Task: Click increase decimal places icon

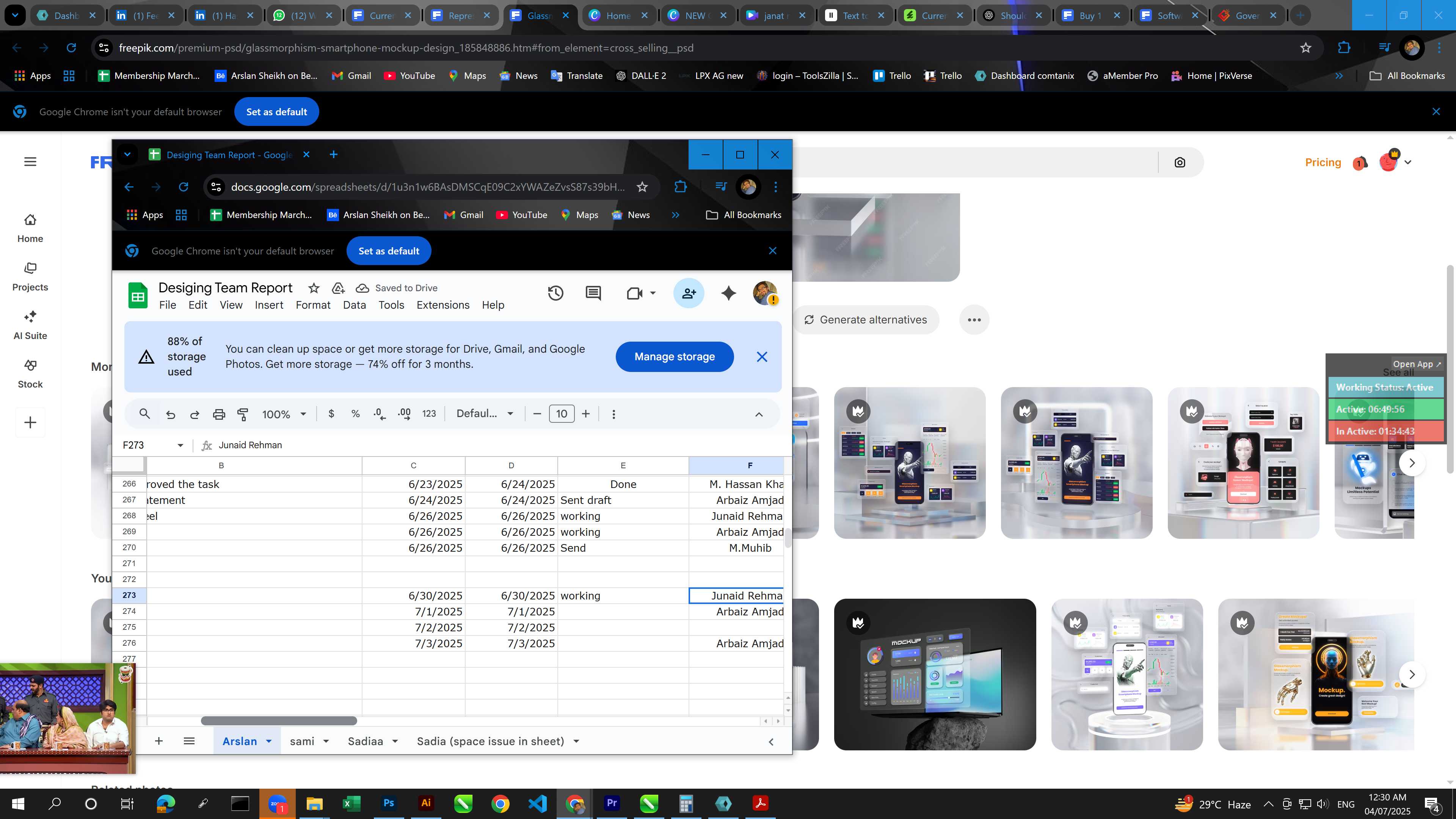Action: [405, 414]
